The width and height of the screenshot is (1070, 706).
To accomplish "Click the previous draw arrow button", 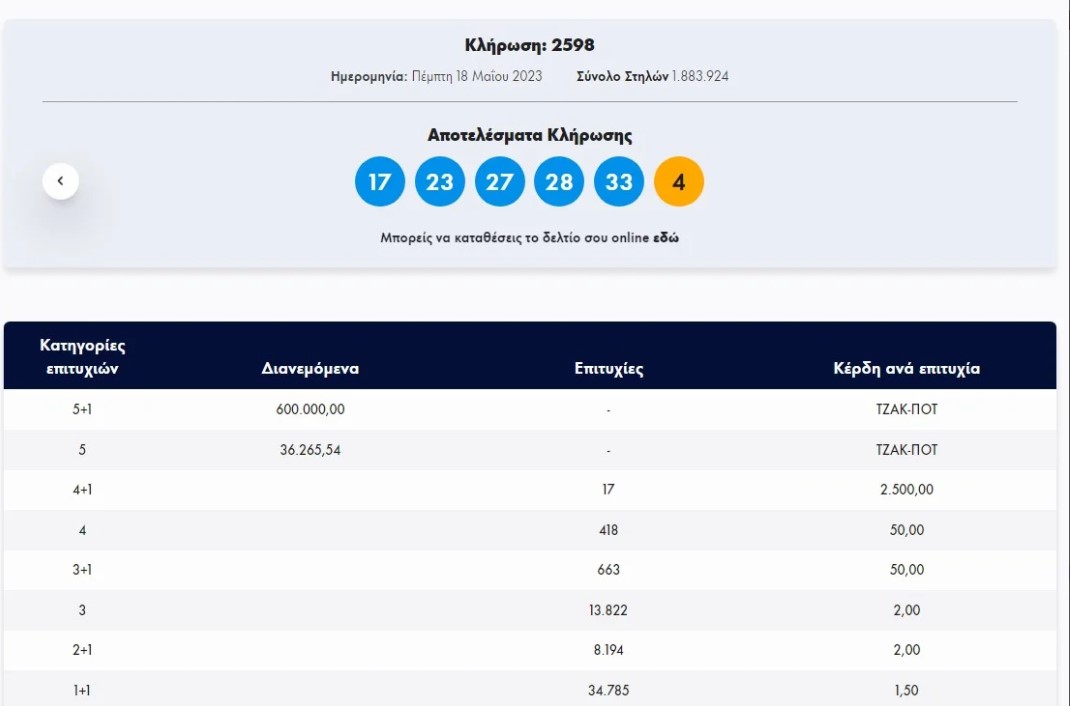I will click(x=60, y=181).
